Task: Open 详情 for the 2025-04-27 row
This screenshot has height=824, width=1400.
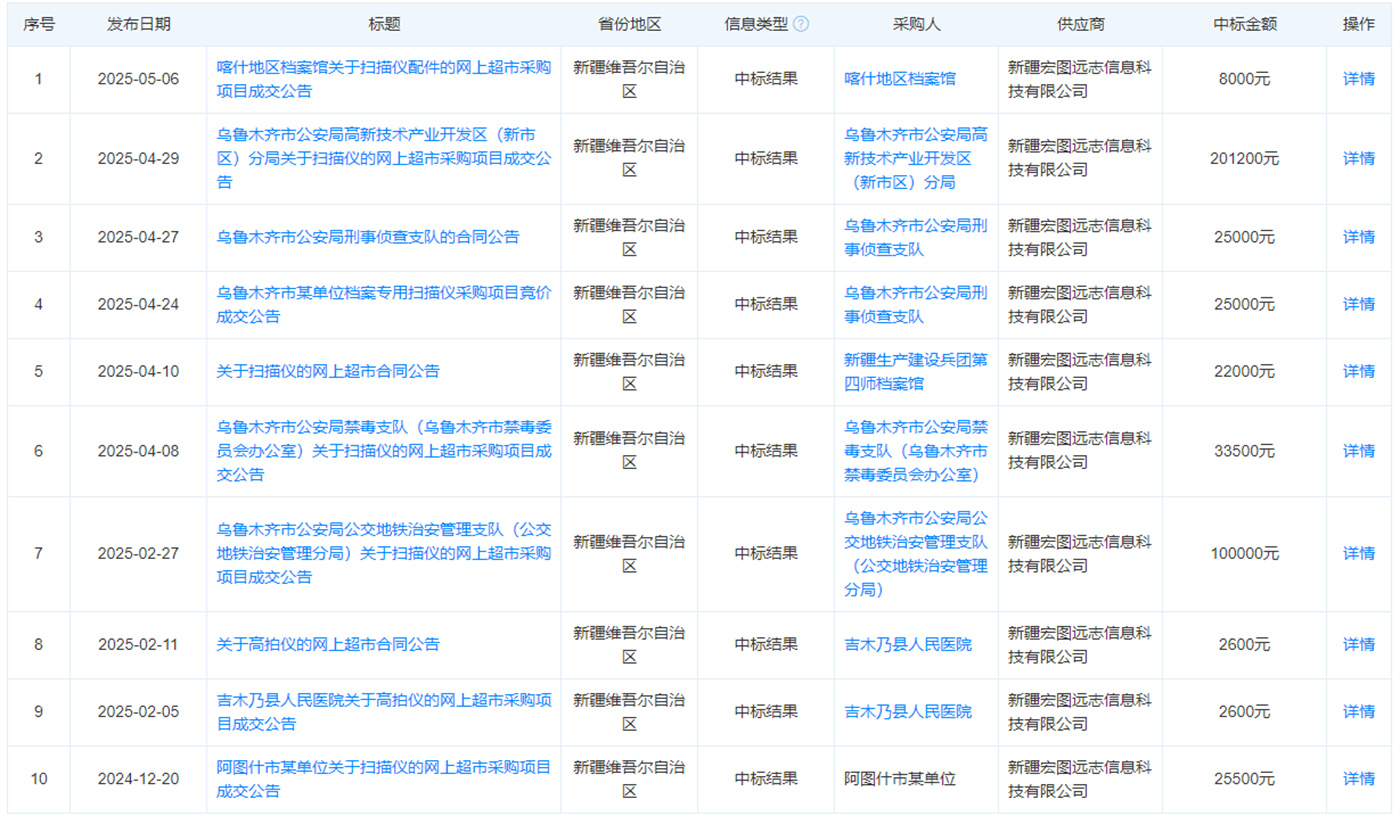Action: point(1359,237)
